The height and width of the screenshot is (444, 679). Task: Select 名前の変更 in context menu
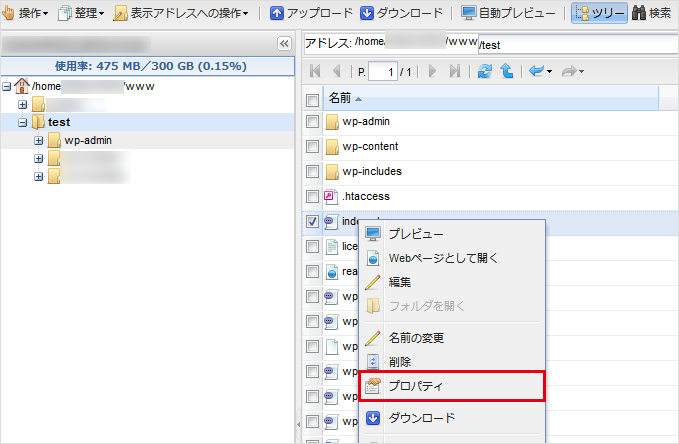(x=416, y=338)
